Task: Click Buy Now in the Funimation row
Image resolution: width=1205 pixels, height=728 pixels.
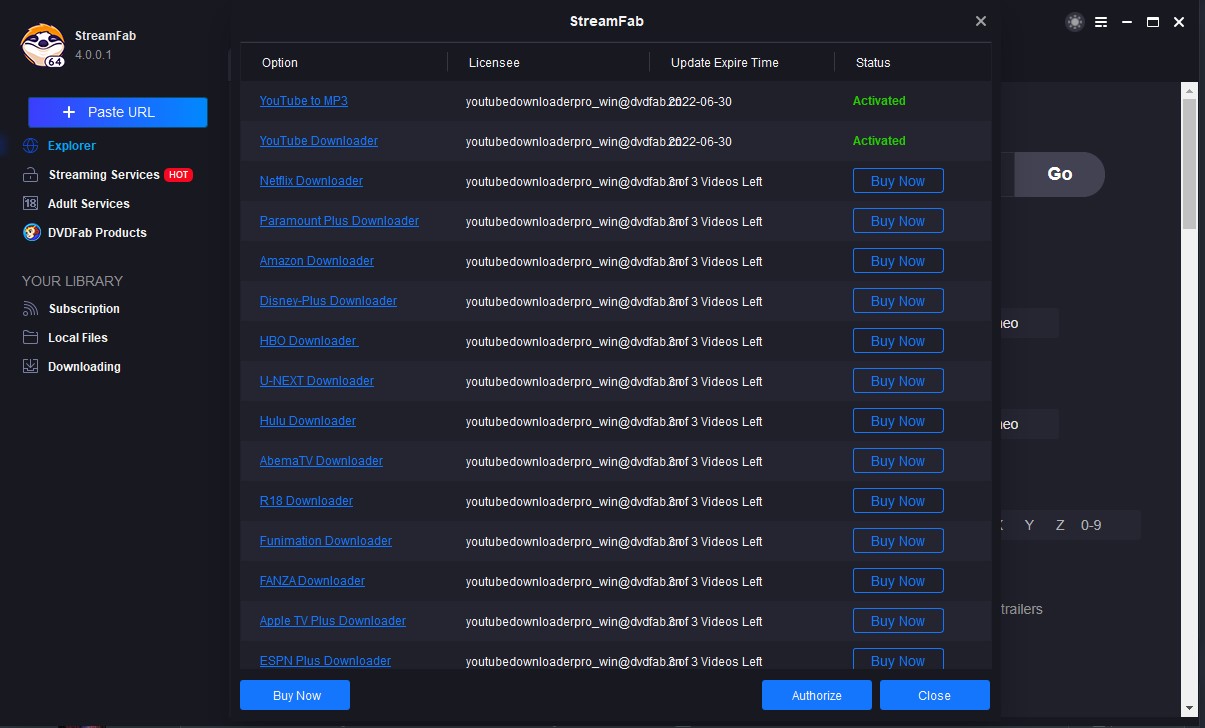Action: tap(898, 541)
